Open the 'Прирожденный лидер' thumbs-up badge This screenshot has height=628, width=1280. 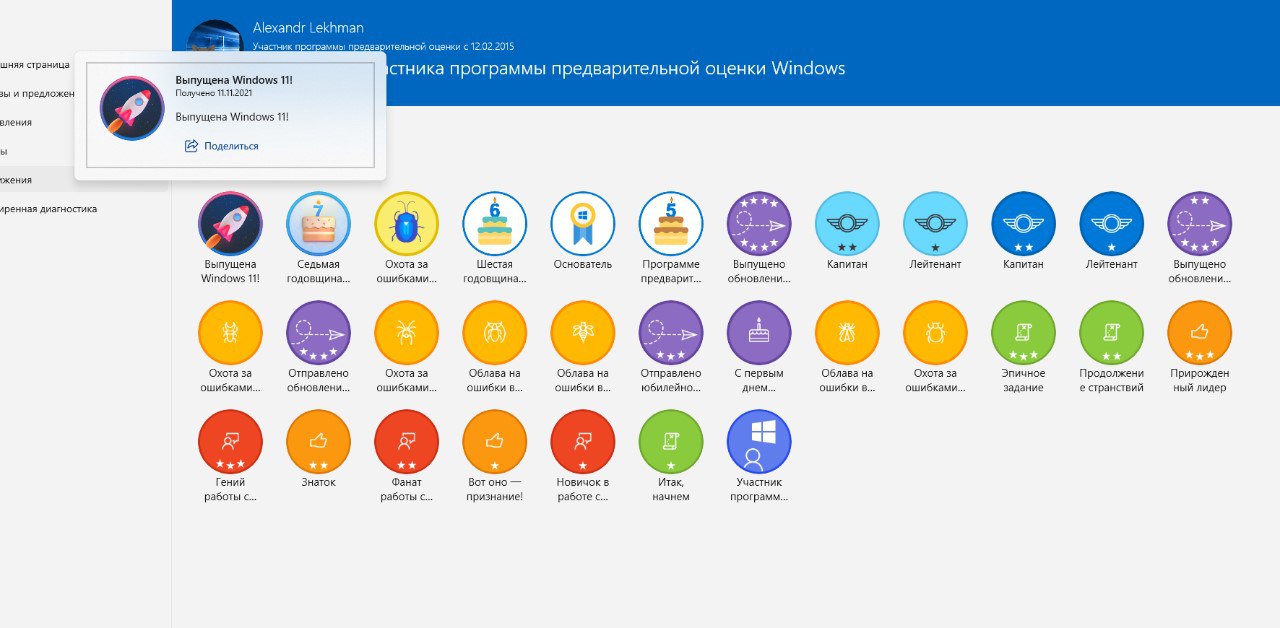tap(1199, 333)
